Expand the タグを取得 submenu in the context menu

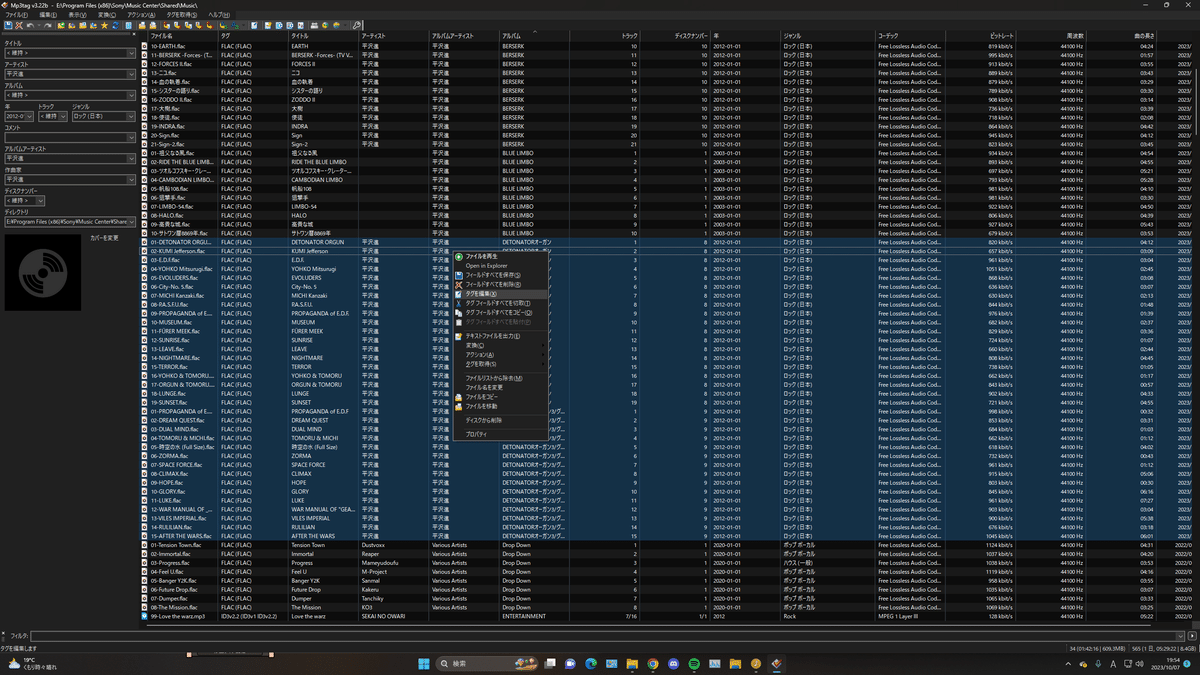499,364
